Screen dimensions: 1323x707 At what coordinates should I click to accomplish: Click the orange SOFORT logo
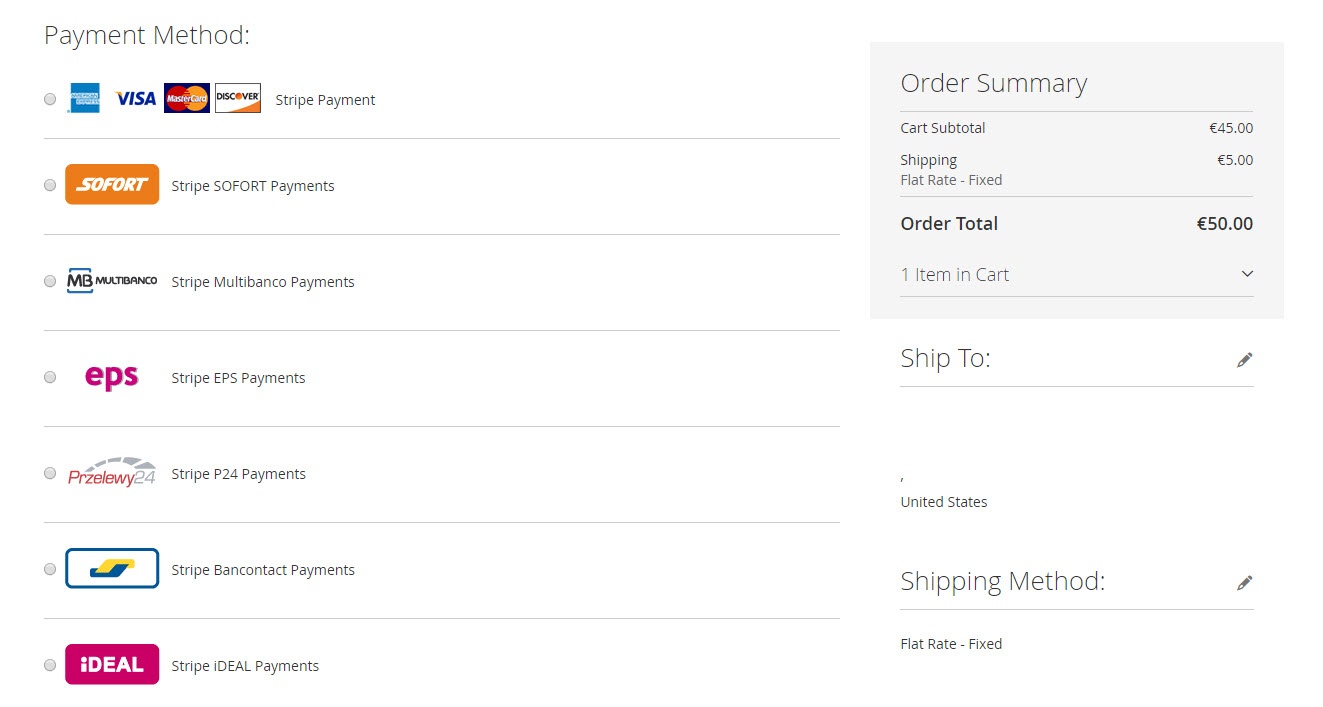[x=112, y=184]
